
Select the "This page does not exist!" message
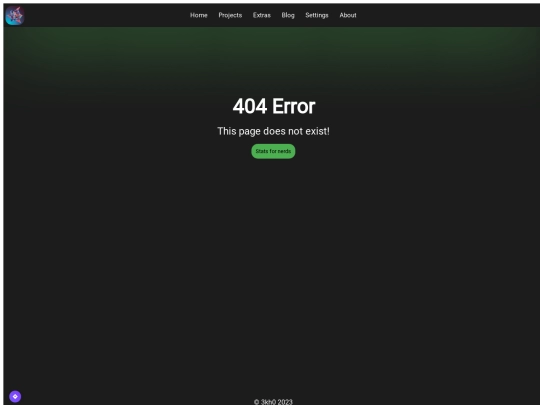tap(273, 131)
